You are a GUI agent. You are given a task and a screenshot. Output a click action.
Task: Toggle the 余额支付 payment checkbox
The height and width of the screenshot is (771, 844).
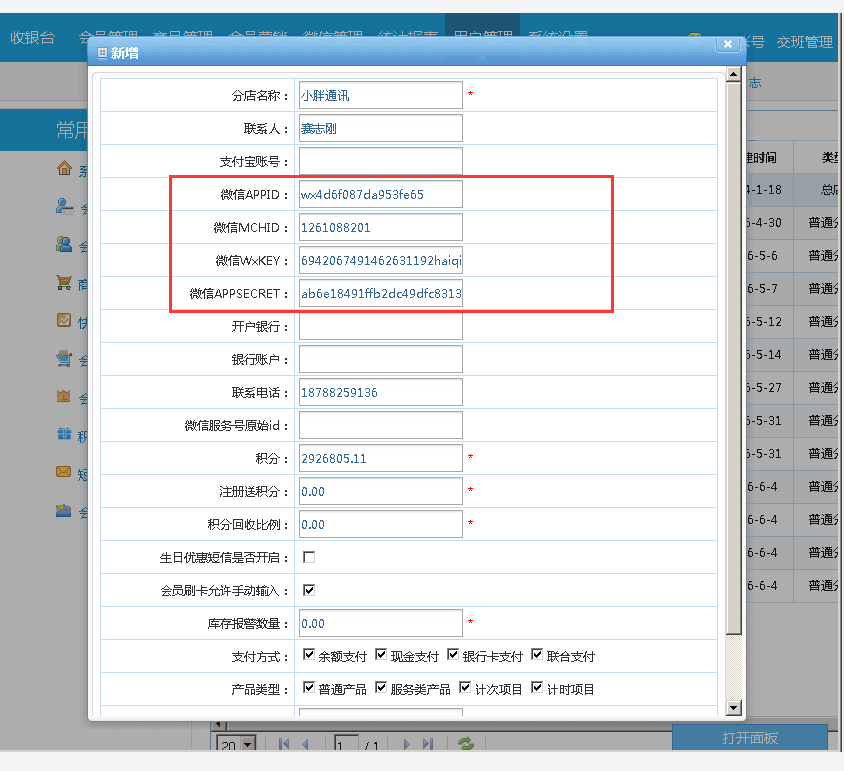click(x=309, y=656)
